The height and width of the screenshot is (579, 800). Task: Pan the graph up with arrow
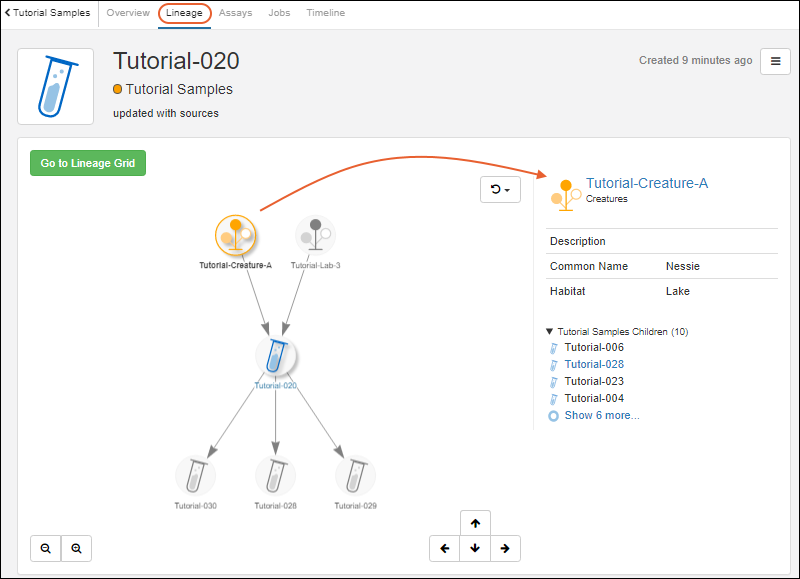[475, 523]
